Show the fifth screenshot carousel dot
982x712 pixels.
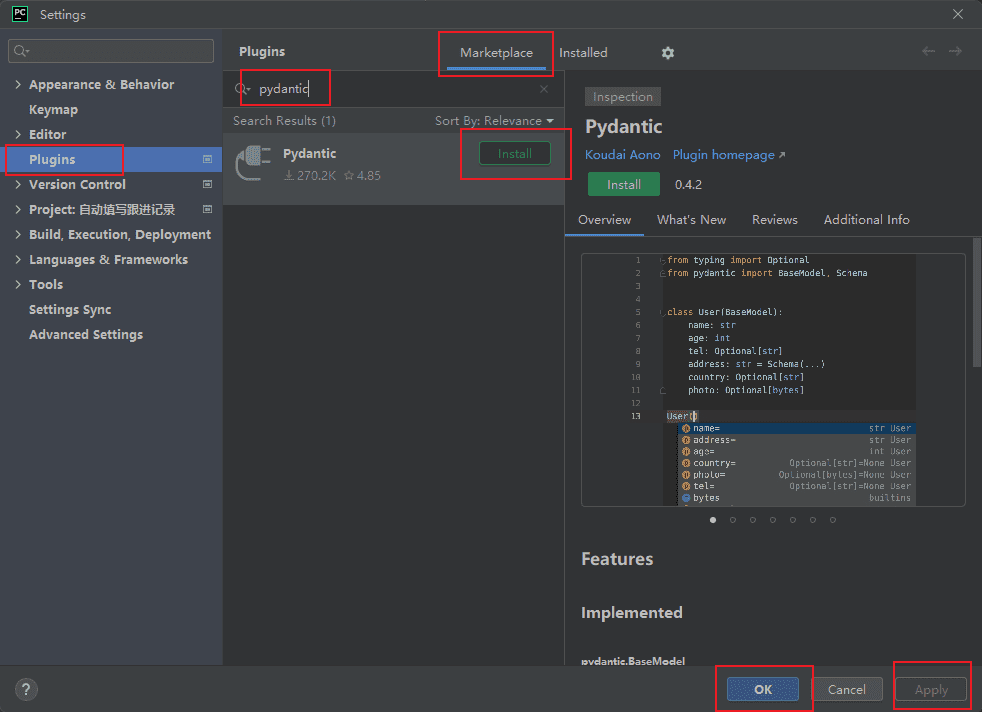point(793,520)
